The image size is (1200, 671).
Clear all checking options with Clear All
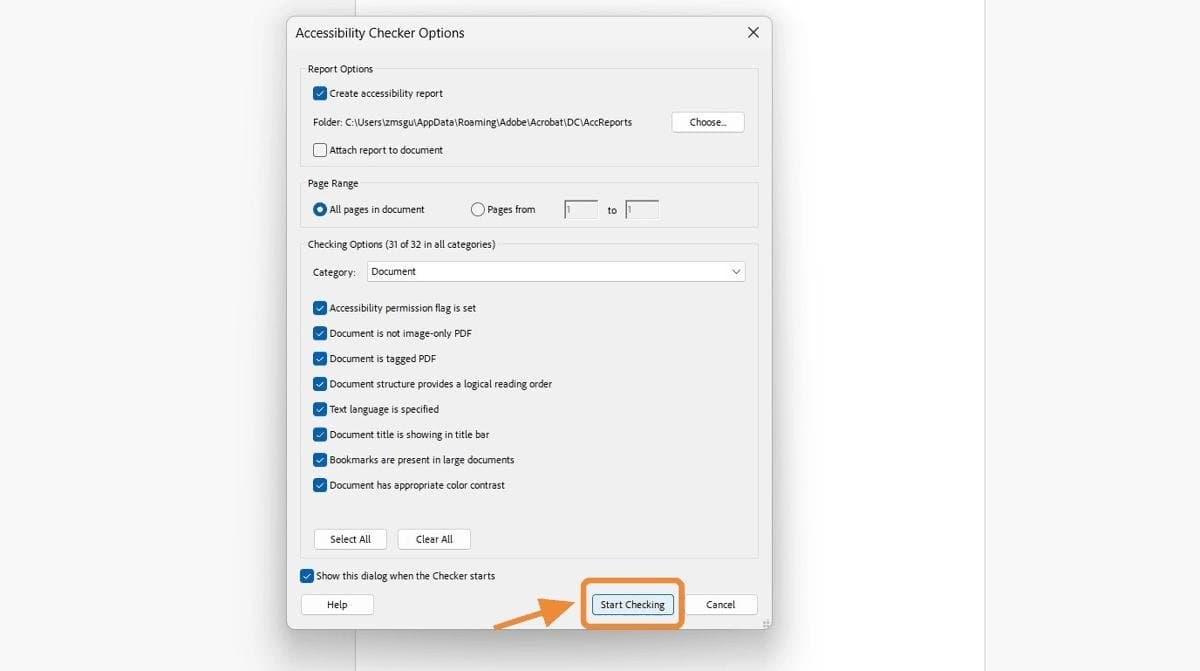pyautogui.click(x=433, y=539)
